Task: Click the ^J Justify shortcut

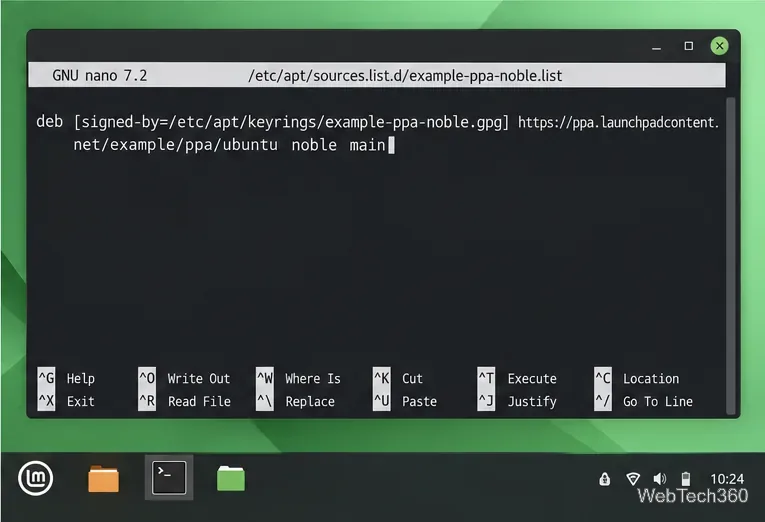Action: click(517, 402)
